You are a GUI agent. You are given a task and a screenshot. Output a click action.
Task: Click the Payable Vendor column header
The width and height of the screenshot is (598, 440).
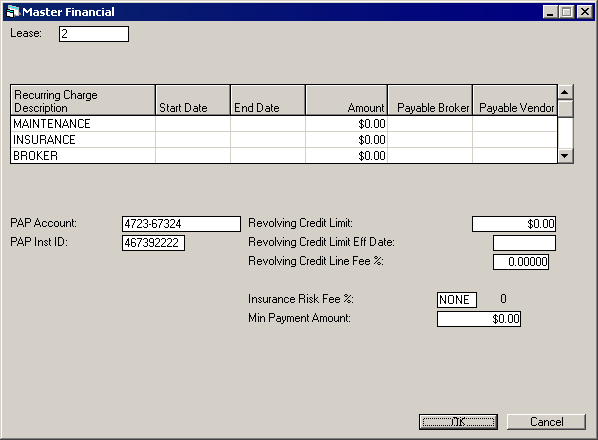pyautogui.click(x=515, y=100)
